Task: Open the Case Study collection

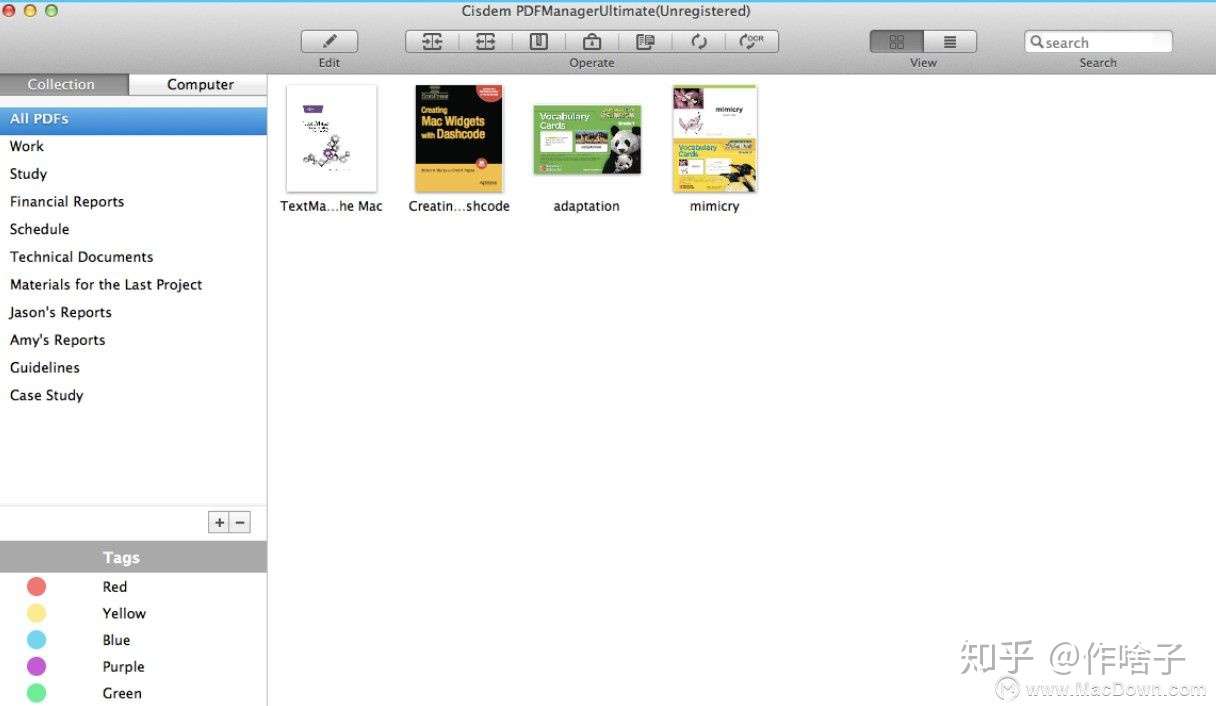Action: point(46,395)
